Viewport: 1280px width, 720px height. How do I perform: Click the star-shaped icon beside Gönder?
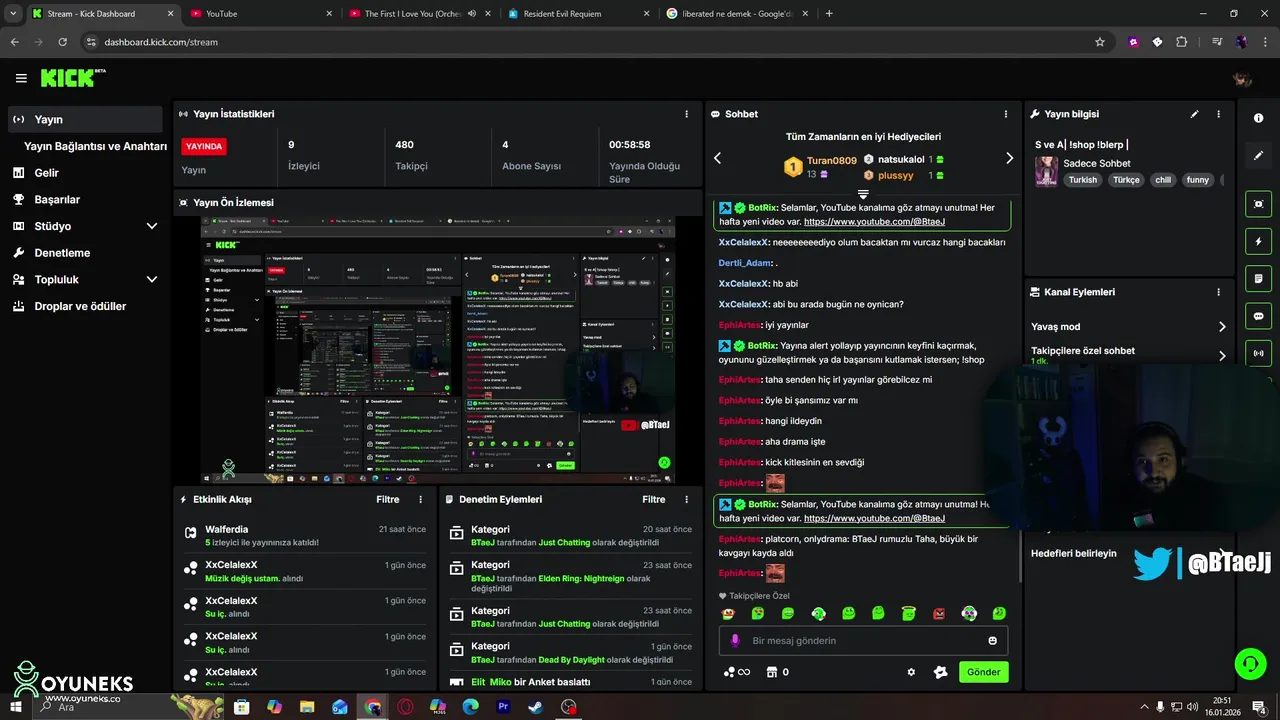(x=940, y=672)
